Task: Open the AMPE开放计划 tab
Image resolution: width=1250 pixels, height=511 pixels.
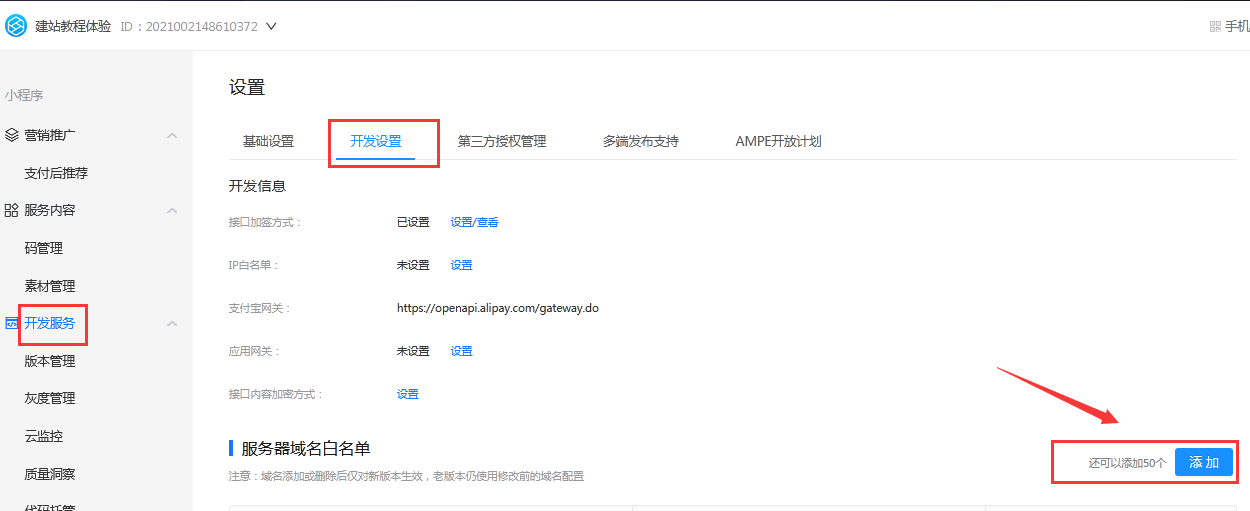Action: pyautogui.click(x=778, y=141)
